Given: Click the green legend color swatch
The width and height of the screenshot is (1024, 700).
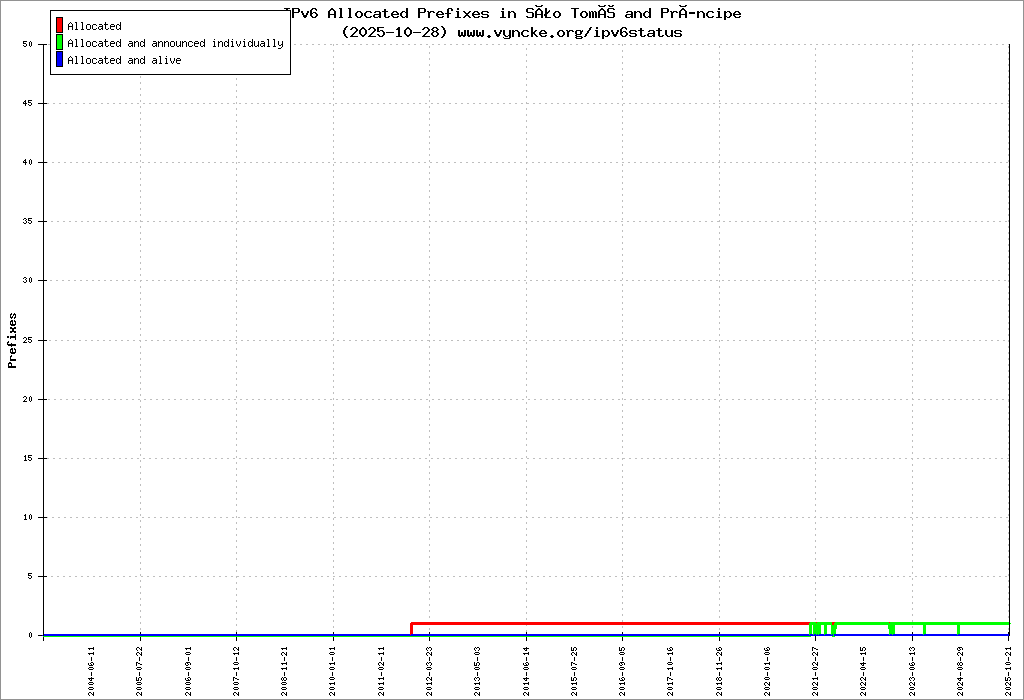Looking at the screenshot, I should pyautogui.click(x=60, y=43).
